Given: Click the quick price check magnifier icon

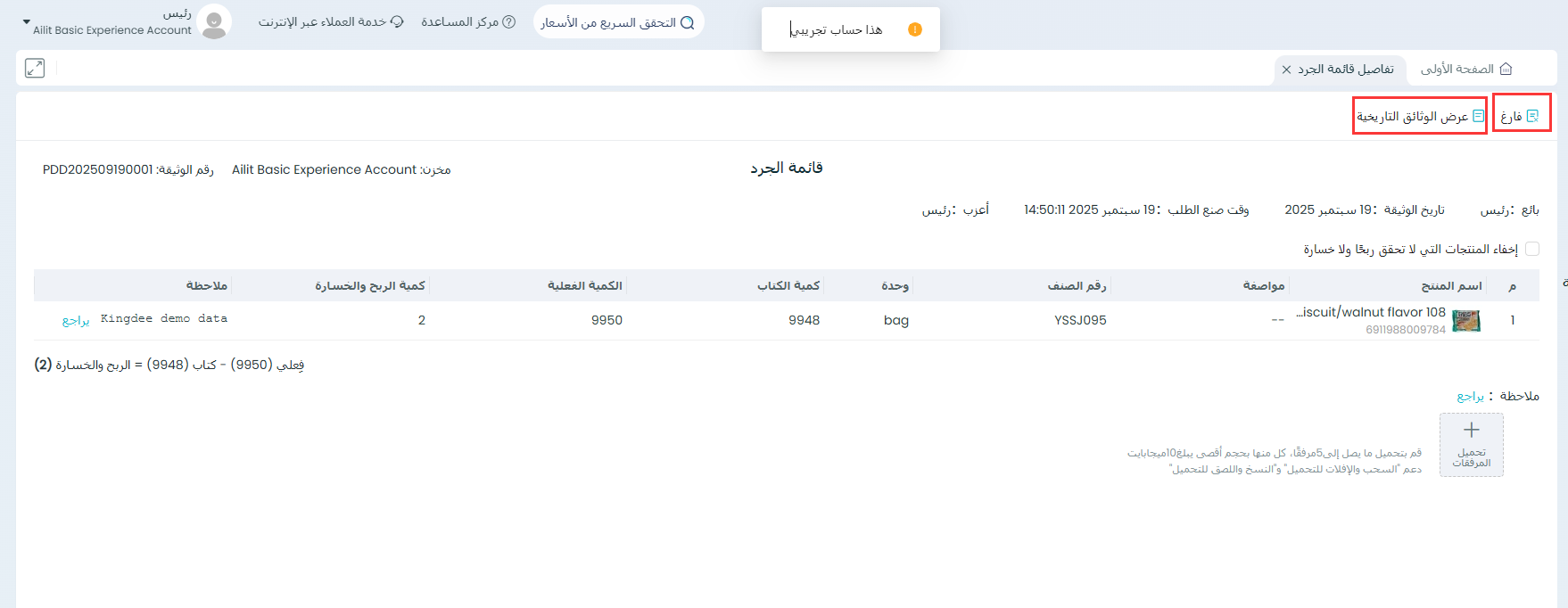Looking at the screenshot, I should [687, 22].
